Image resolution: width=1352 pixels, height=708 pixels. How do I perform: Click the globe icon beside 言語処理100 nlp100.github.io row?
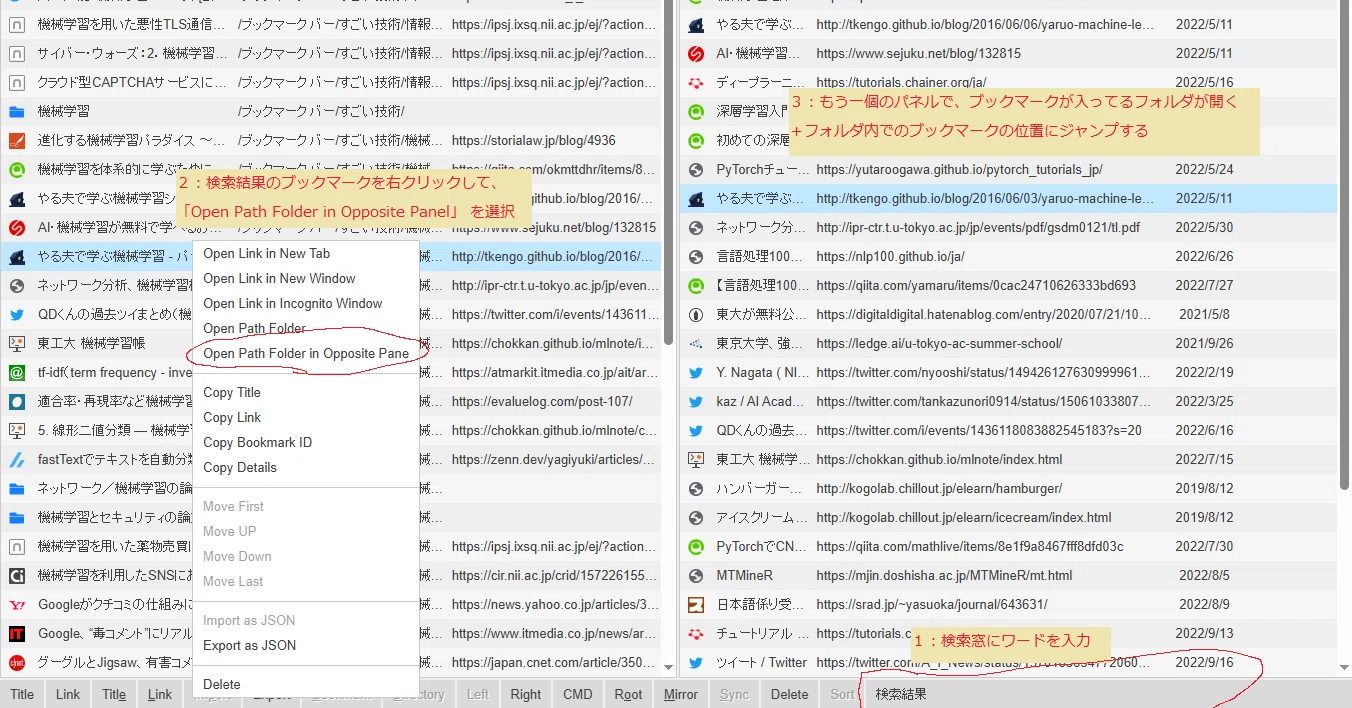click(x=697, y=256)
